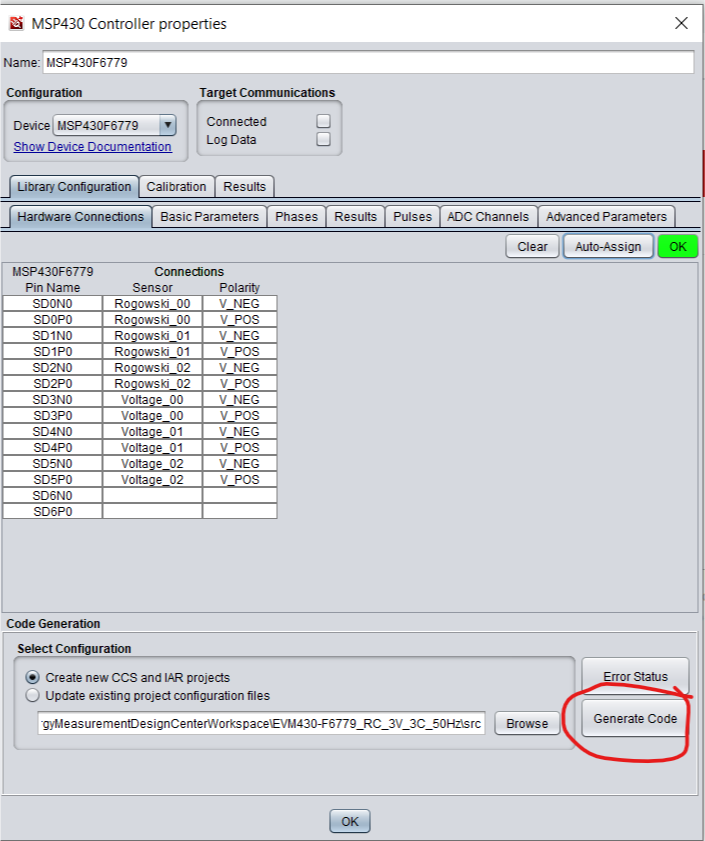Open ADC Channels sub-tab

pyautogui.click(x=488, y=217)
